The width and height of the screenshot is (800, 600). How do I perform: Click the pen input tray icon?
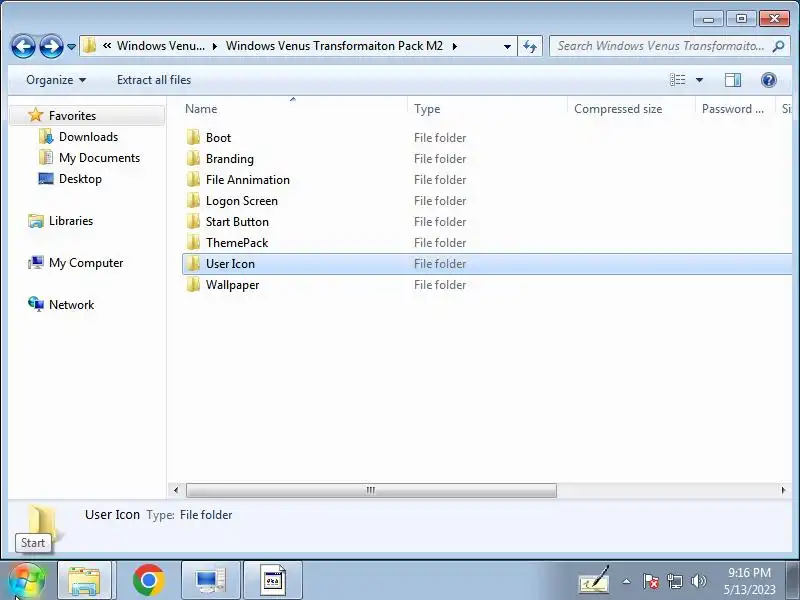point(594,580)
